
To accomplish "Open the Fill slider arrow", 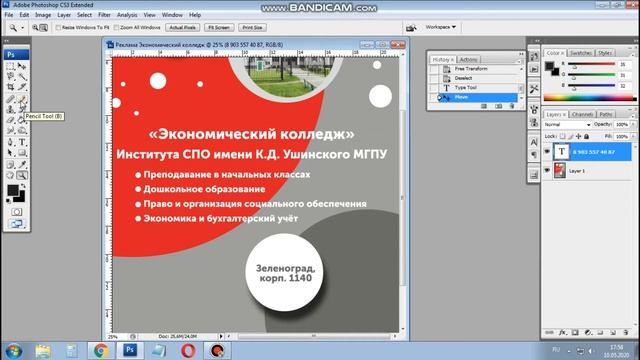I will [x=633, y=136].
